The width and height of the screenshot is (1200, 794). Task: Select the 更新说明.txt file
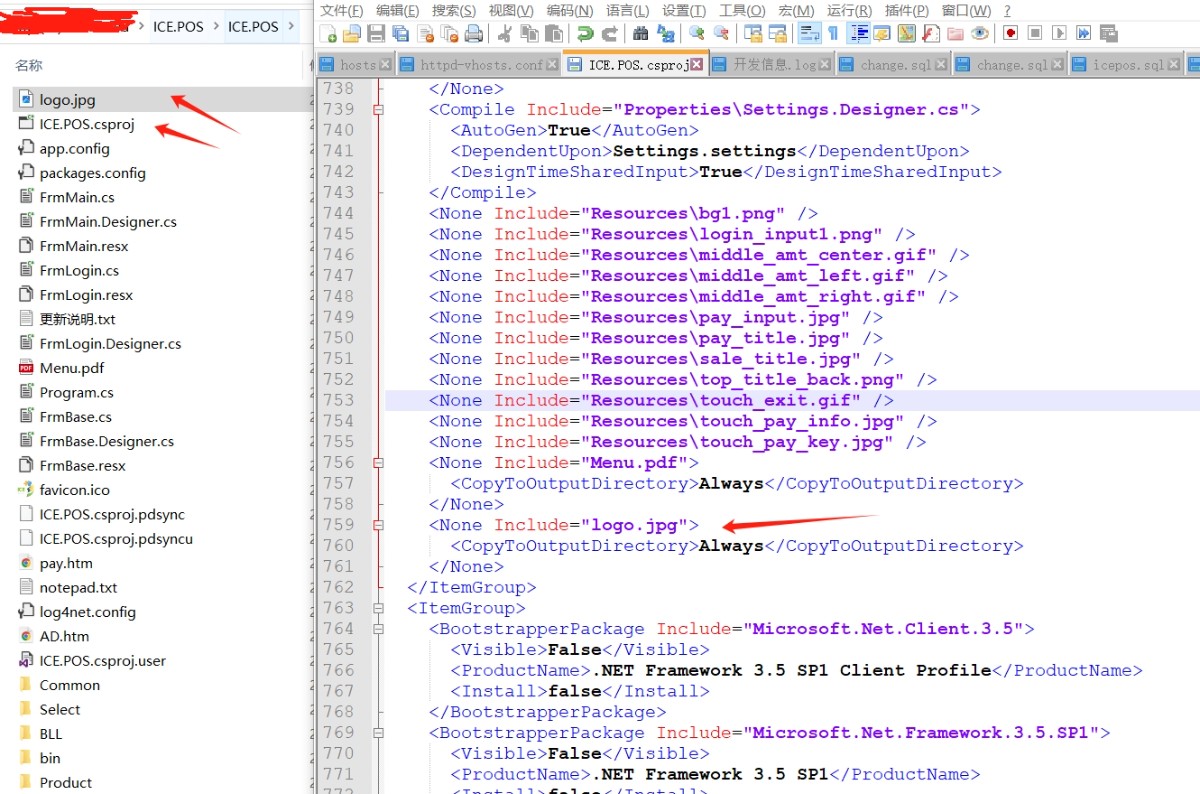click(x=77, y=319)
